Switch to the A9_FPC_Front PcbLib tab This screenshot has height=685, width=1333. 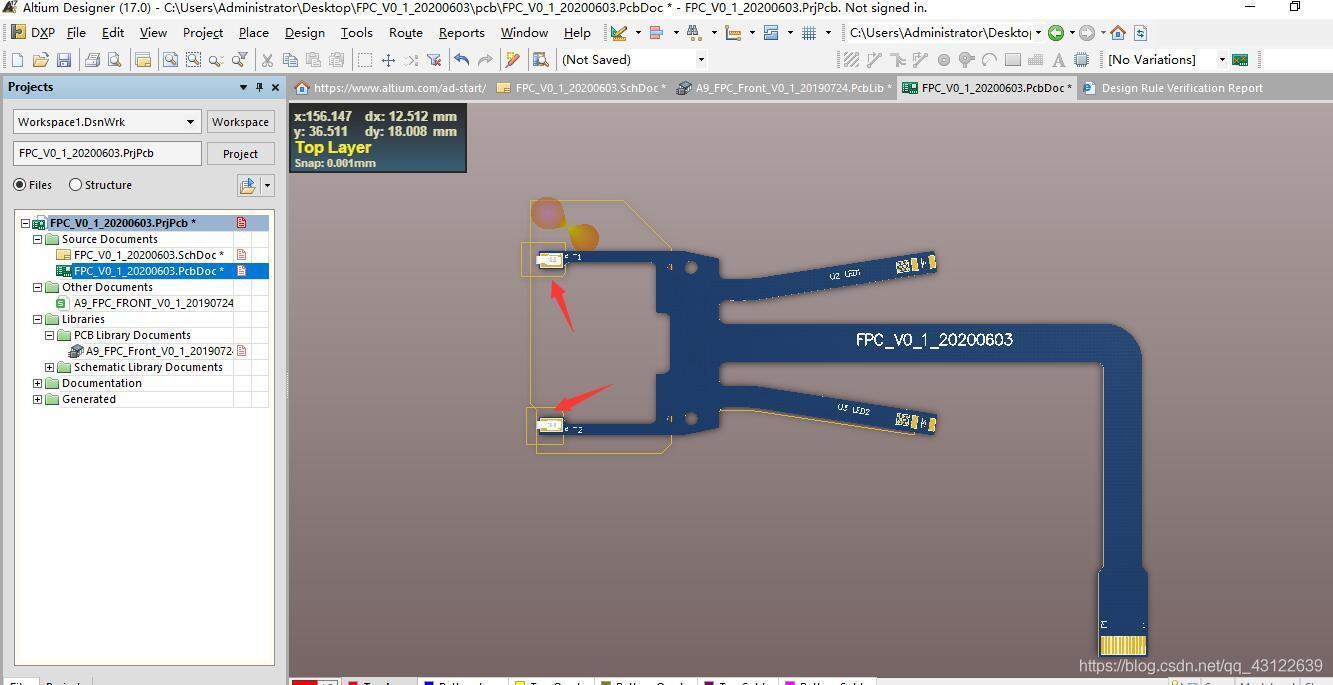pyautogui.click(x=784, y=88)
